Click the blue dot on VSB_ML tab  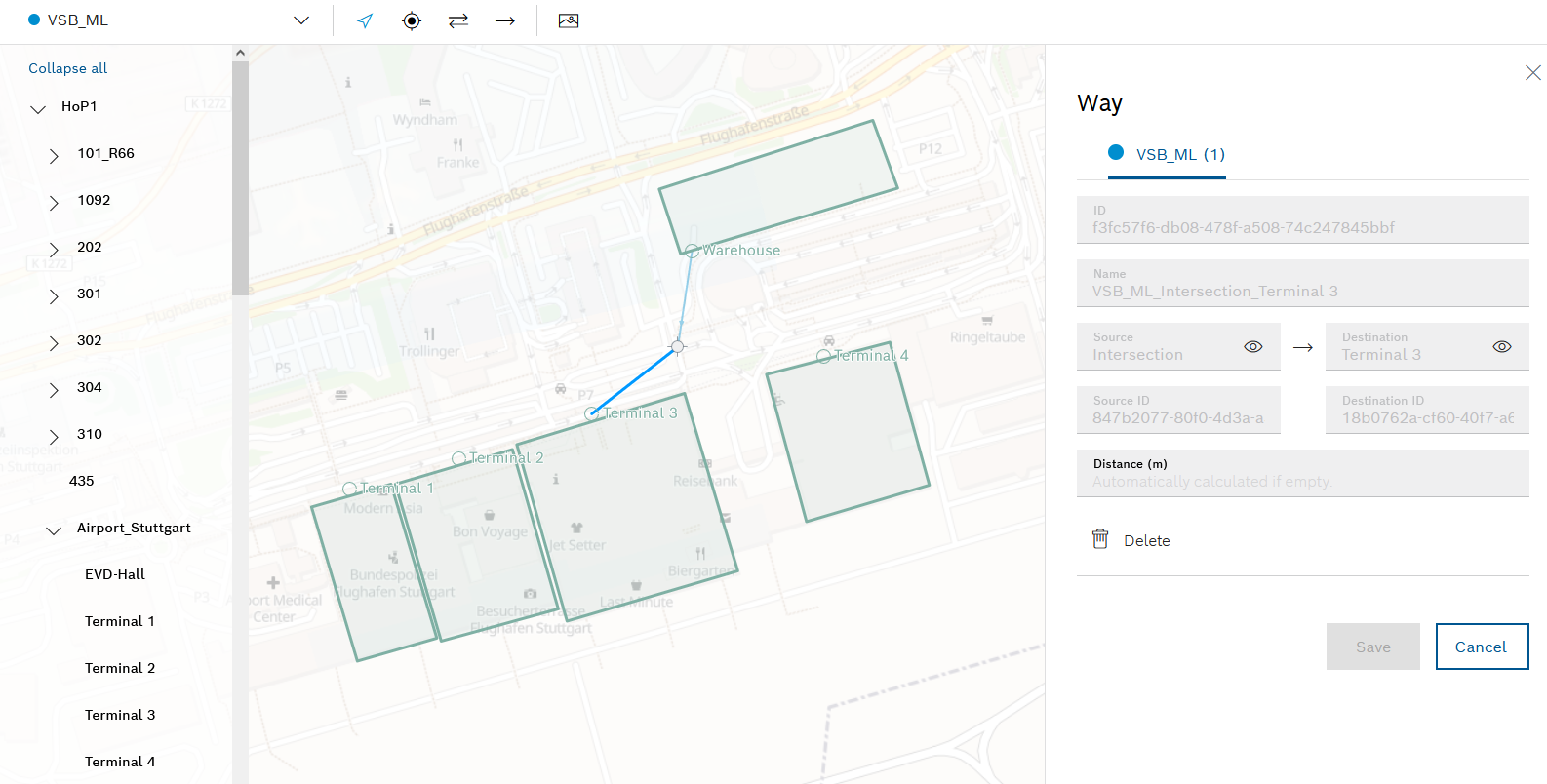pos(1116,152)
